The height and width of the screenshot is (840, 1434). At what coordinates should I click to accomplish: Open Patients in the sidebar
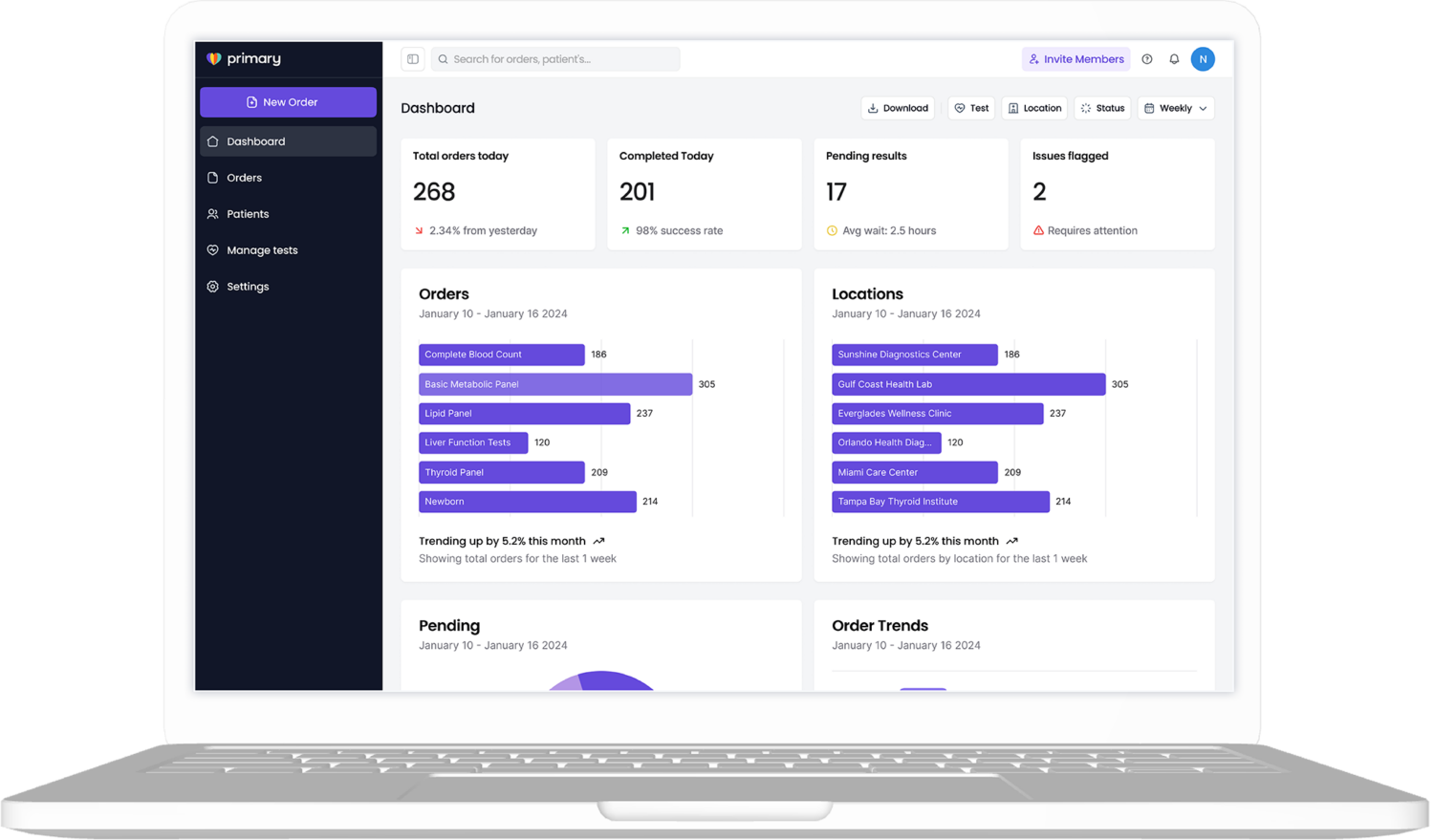pos(248,214)
